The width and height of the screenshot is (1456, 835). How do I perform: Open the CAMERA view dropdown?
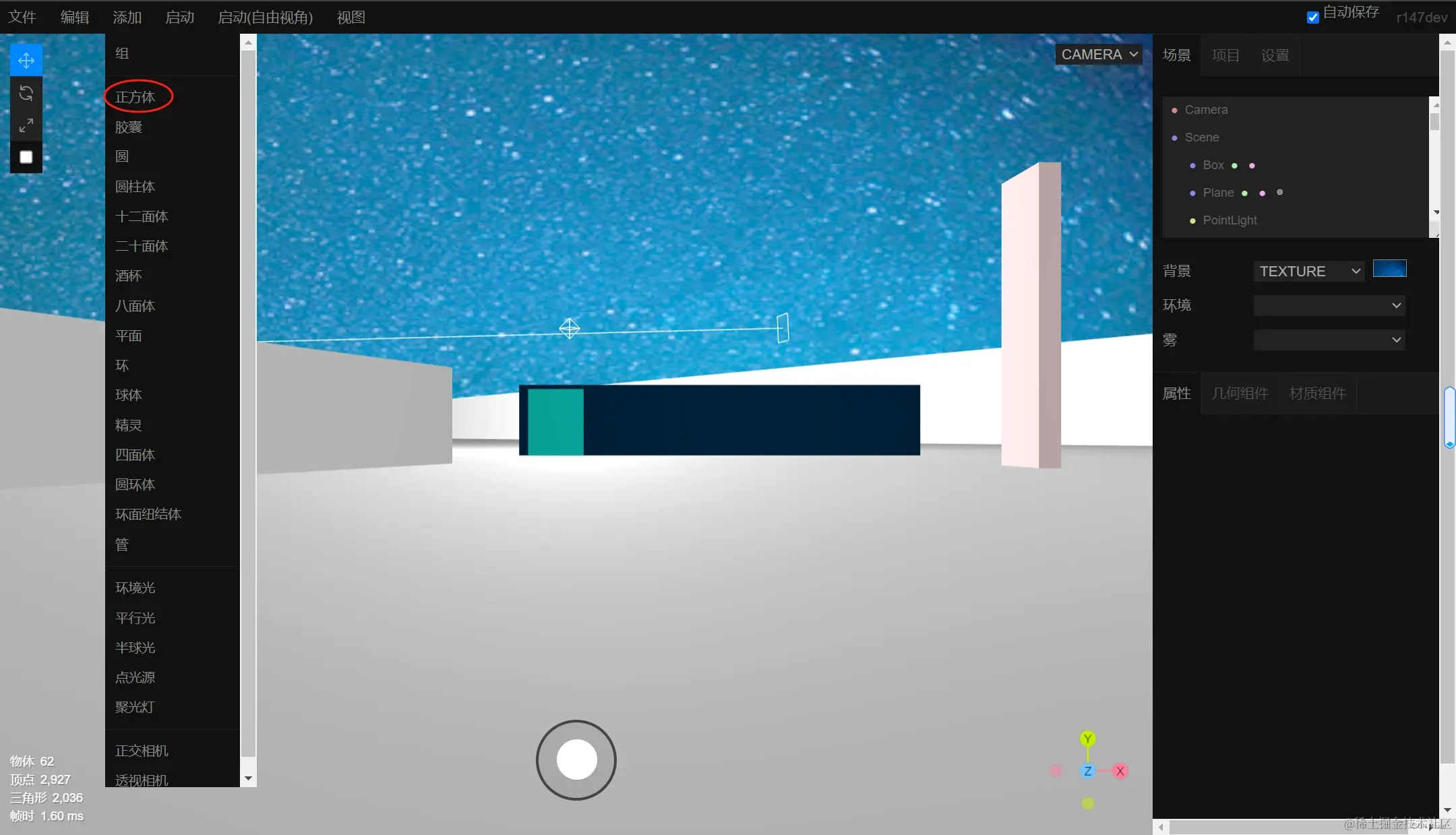(1099, 55)
